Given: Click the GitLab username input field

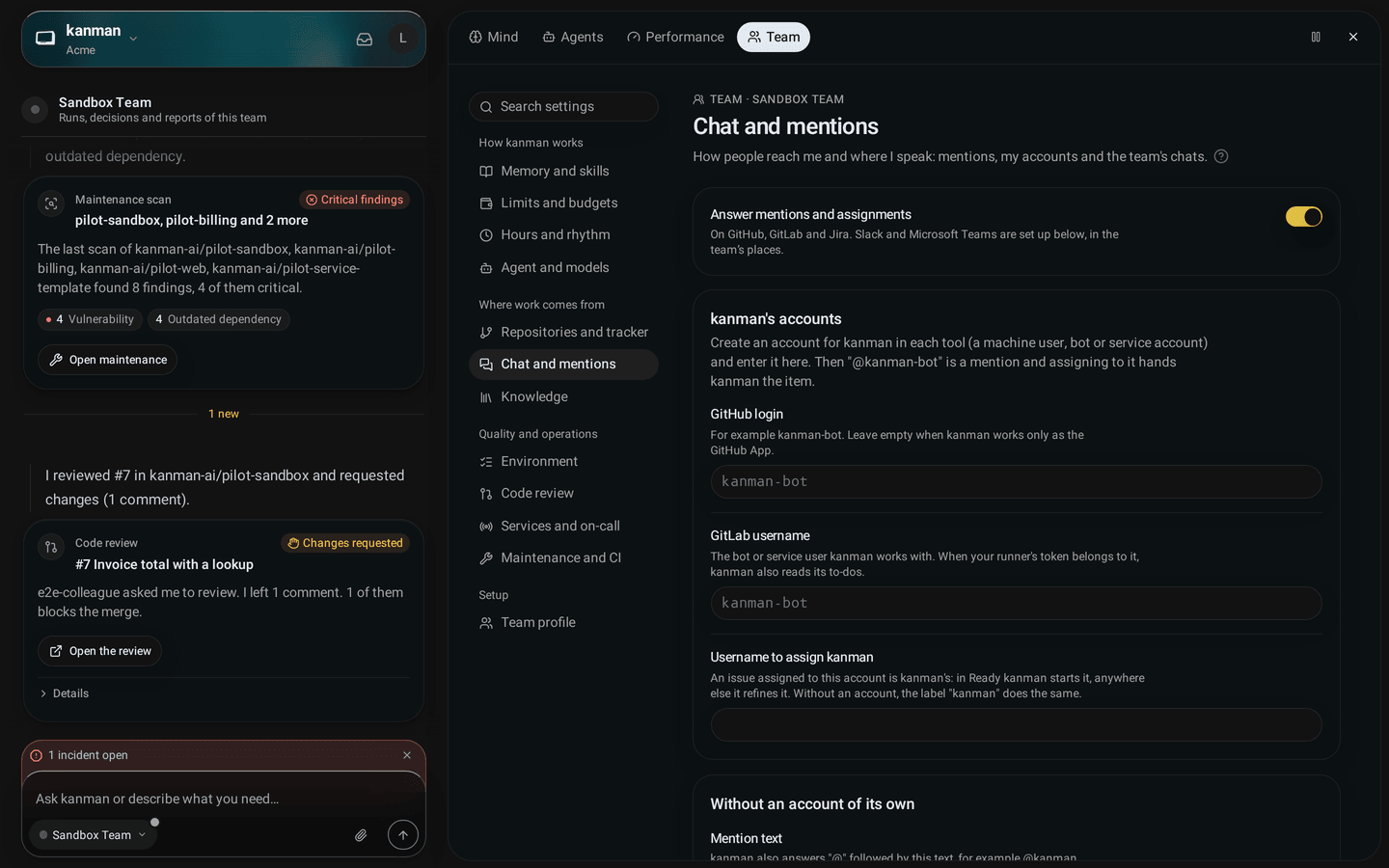Looking at the screenshot, I should [x=1016, y=603].
